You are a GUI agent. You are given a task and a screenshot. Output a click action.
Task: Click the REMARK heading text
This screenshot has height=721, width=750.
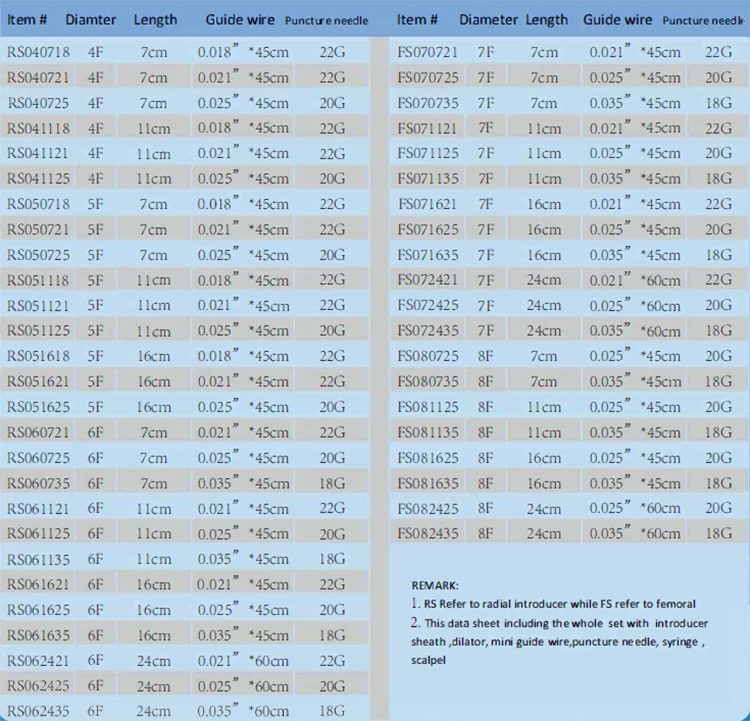pos(435,584)
